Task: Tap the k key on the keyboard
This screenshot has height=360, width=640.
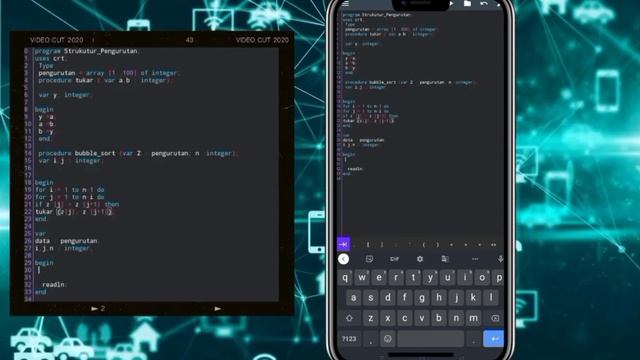Action: pyautogui.click(x=473, y=298)
